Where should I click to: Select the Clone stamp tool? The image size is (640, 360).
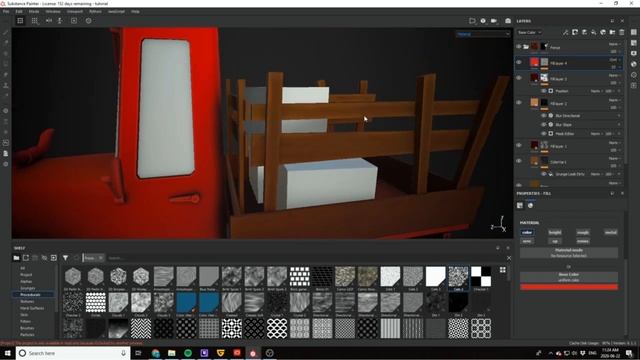pos(6,85)
